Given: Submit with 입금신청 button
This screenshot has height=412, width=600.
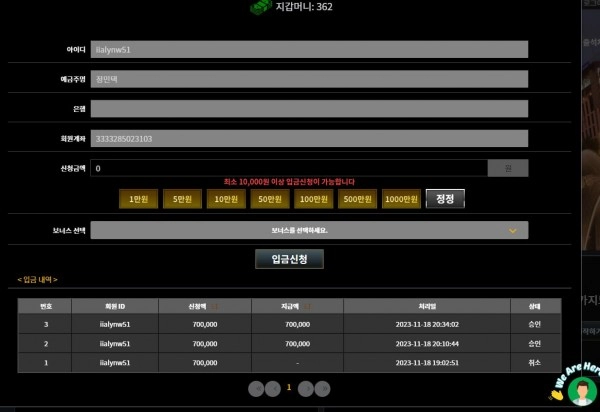Looking at the screenshot, I should pos(289,259).
